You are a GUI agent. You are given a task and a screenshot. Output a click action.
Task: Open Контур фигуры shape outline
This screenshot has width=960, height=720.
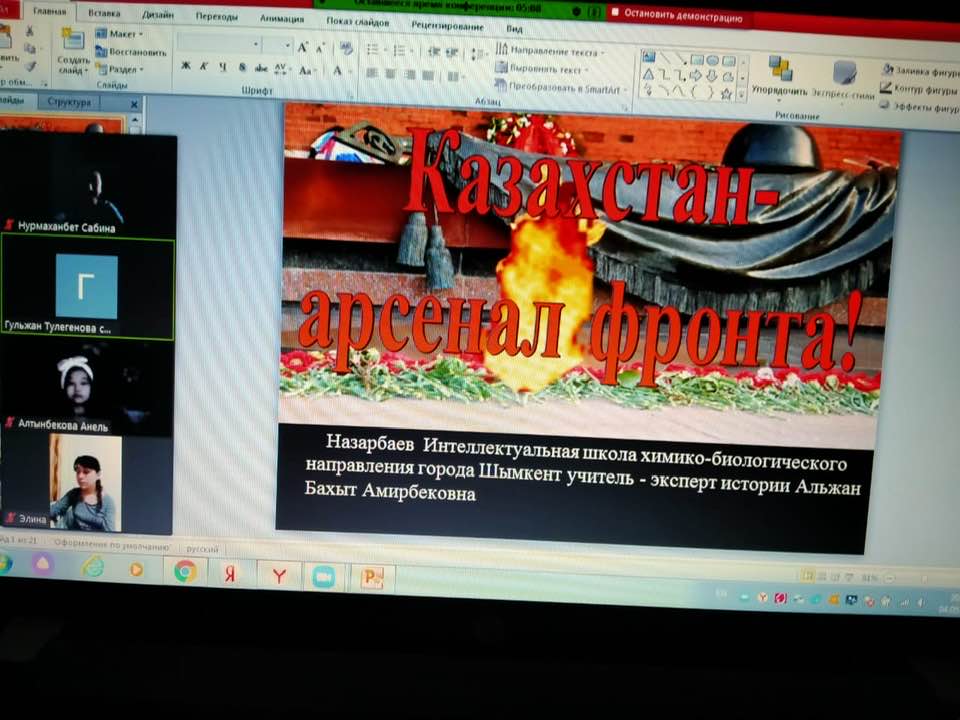coord(920,89)
